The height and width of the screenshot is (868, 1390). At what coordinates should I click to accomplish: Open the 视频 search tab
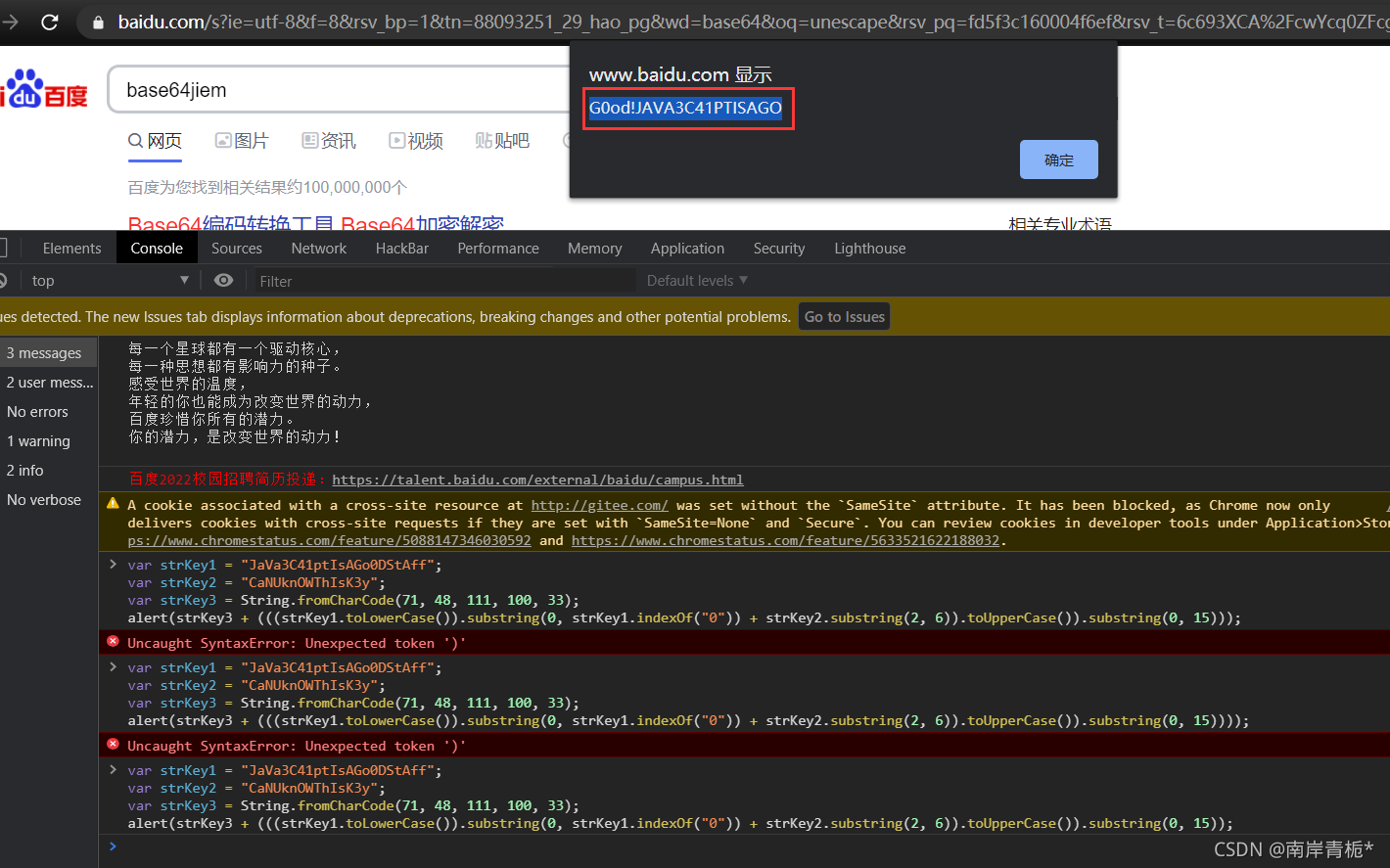click(x=416, y=141)
